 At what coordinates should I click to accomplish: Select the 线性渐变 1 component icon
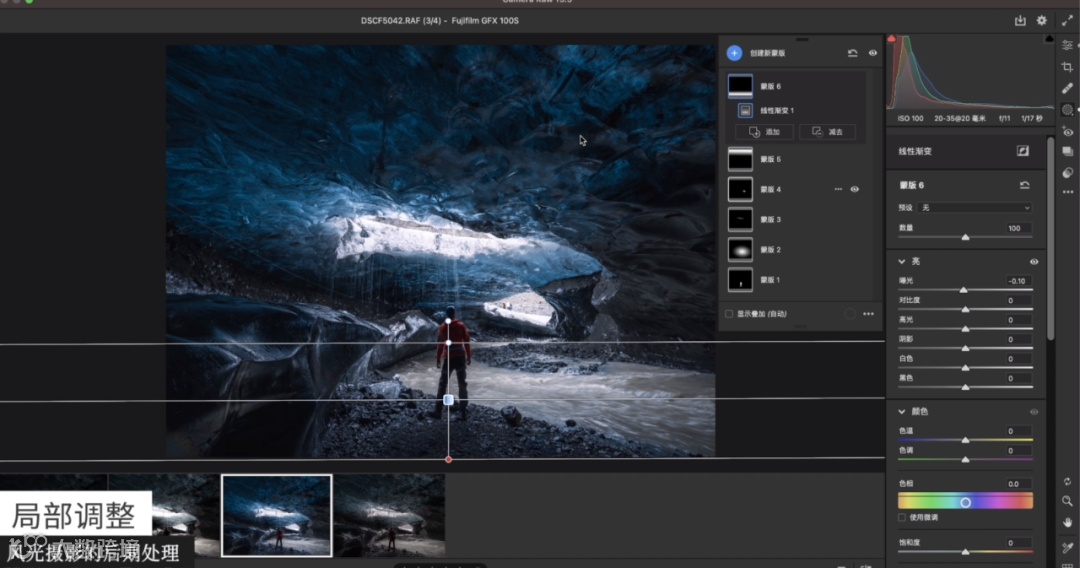tap(745, 110)
